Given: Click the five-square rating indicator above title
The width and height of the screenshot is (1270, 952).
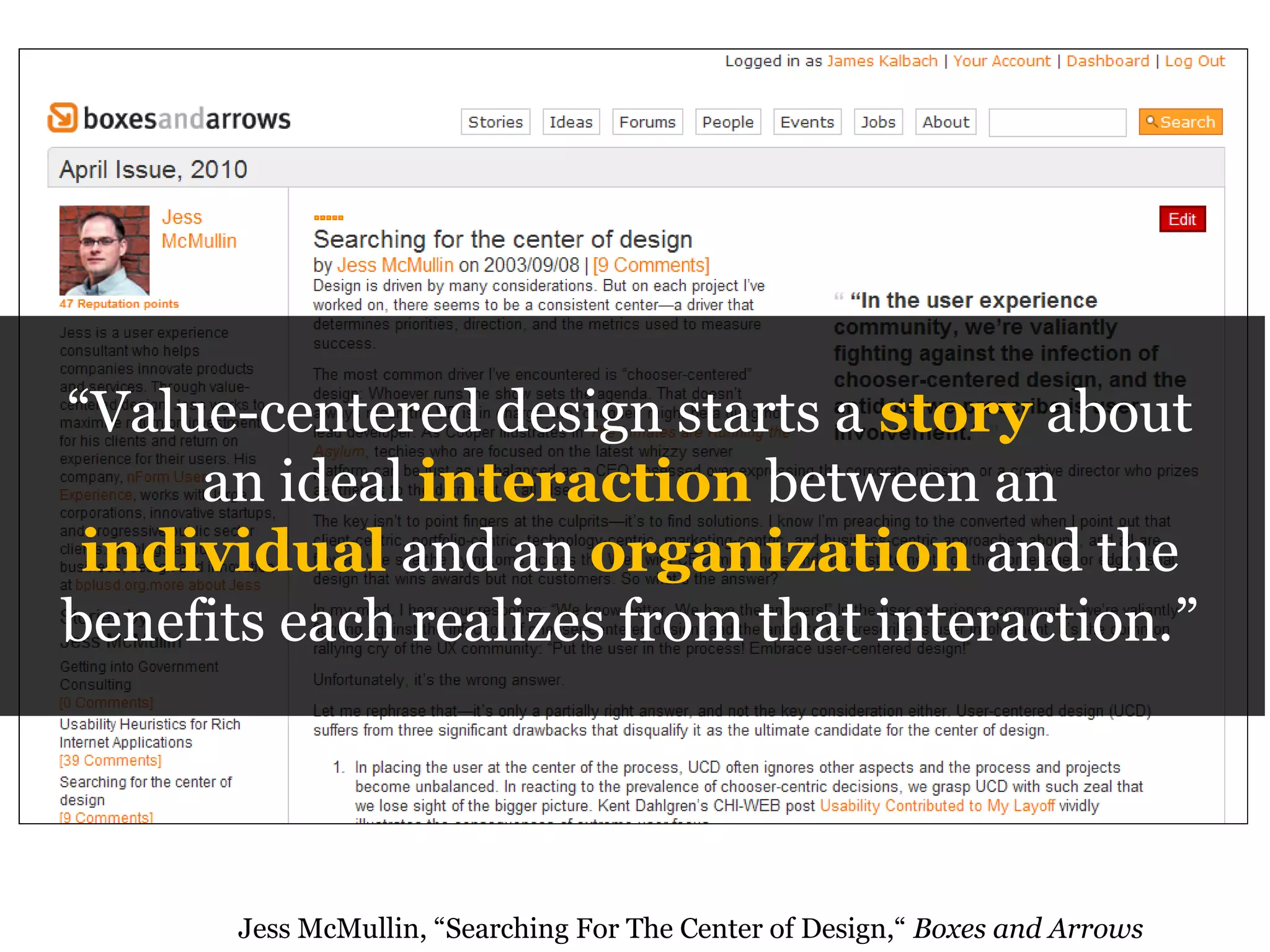Looking at the screenshot, I should coord(329,218).
